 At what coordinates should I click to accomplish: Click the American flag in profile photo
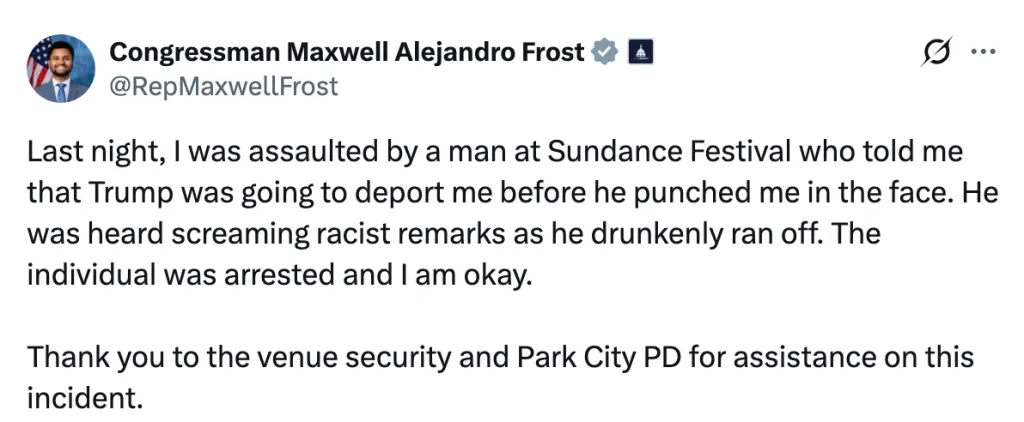pos(39,61)
